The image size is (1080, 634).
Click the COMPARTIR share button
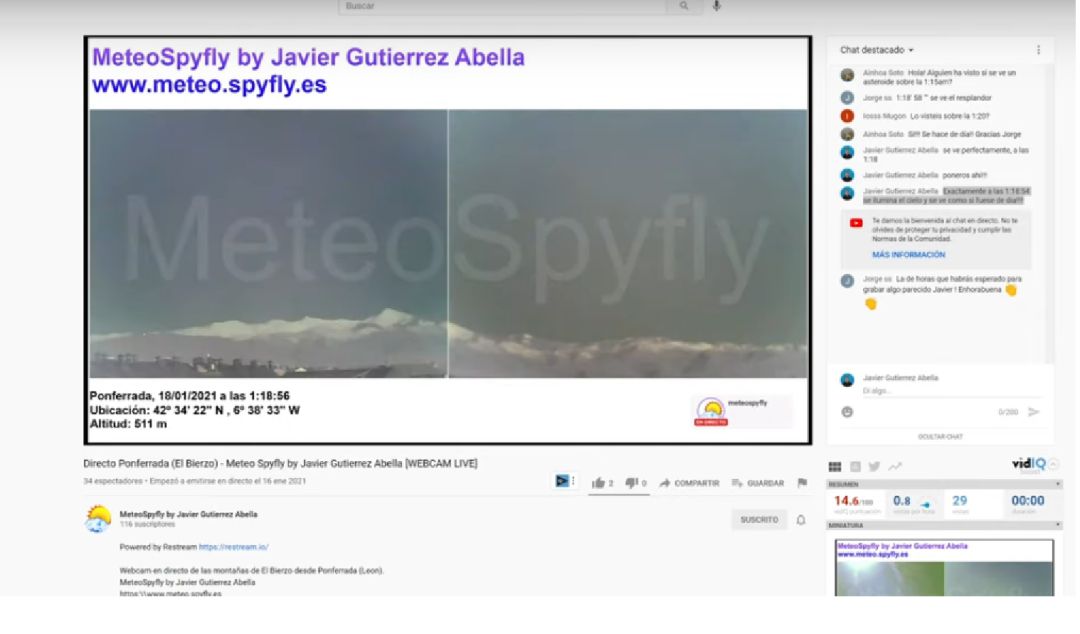point(689,483)
